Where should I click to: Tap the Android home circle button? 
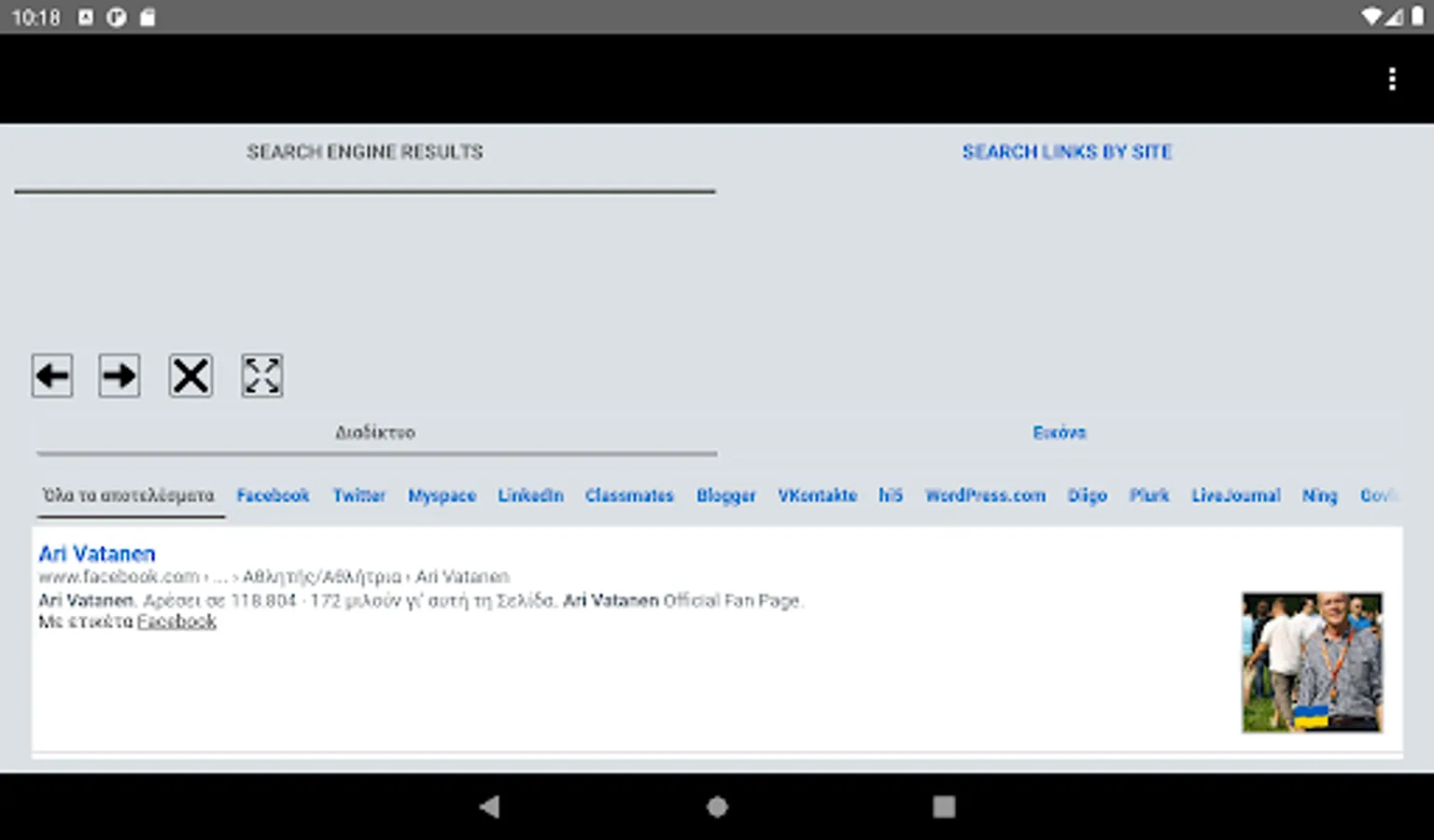717,806
